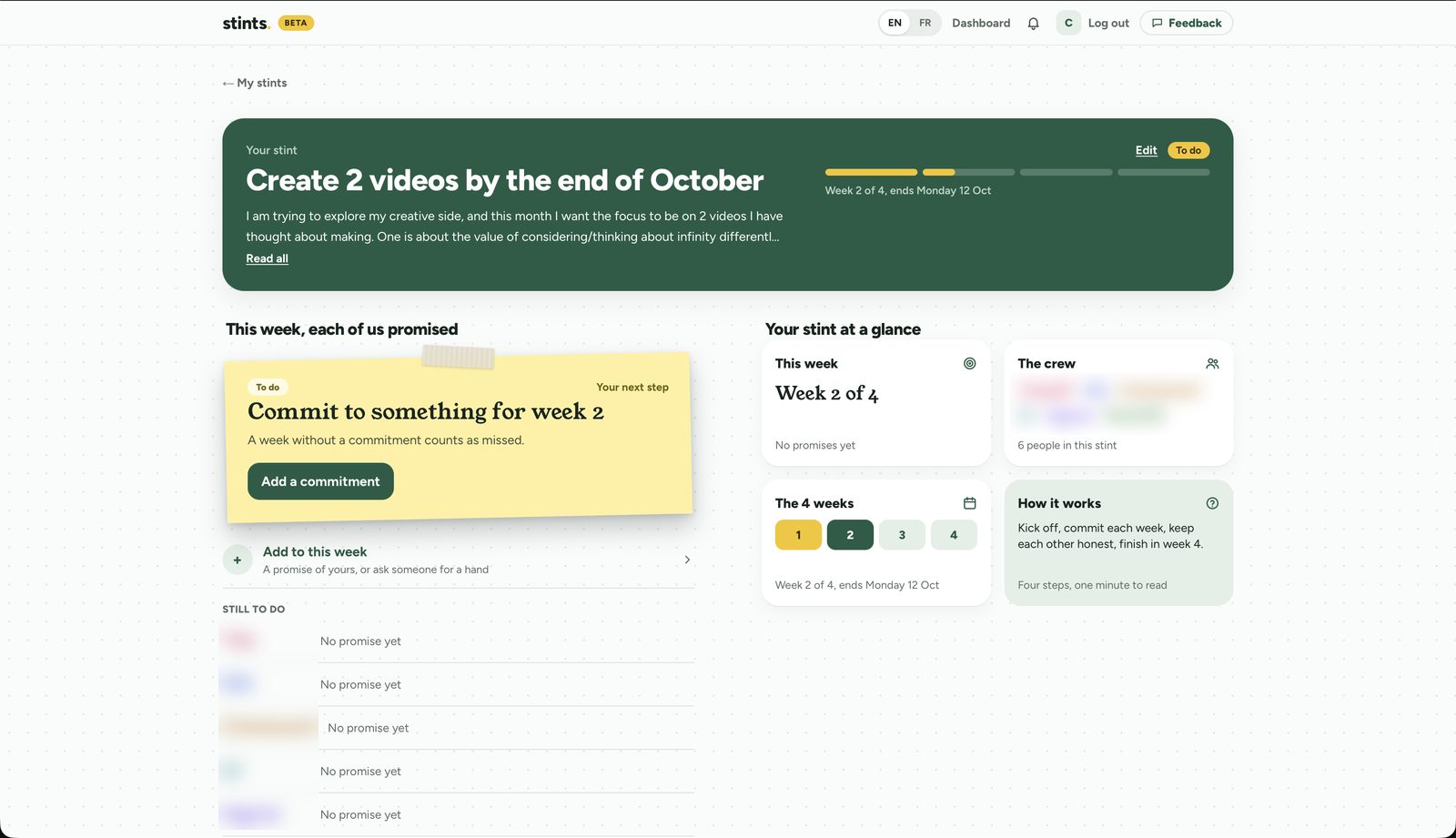
Task: Select week 1 in The 4 weeks
Action: 798,535
